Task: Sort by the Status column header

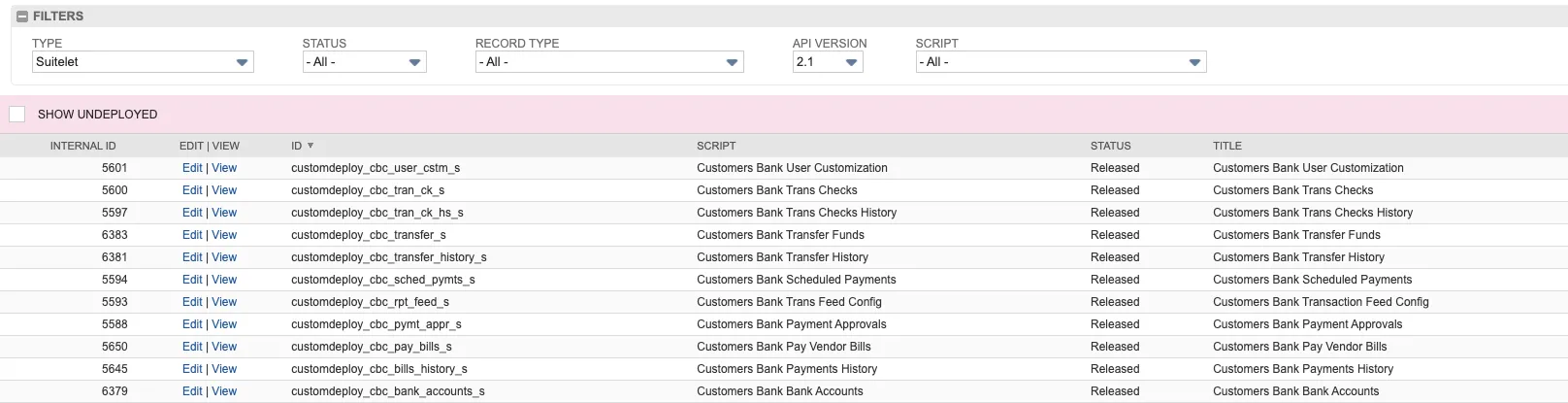Action: [x=1110, y=146]
